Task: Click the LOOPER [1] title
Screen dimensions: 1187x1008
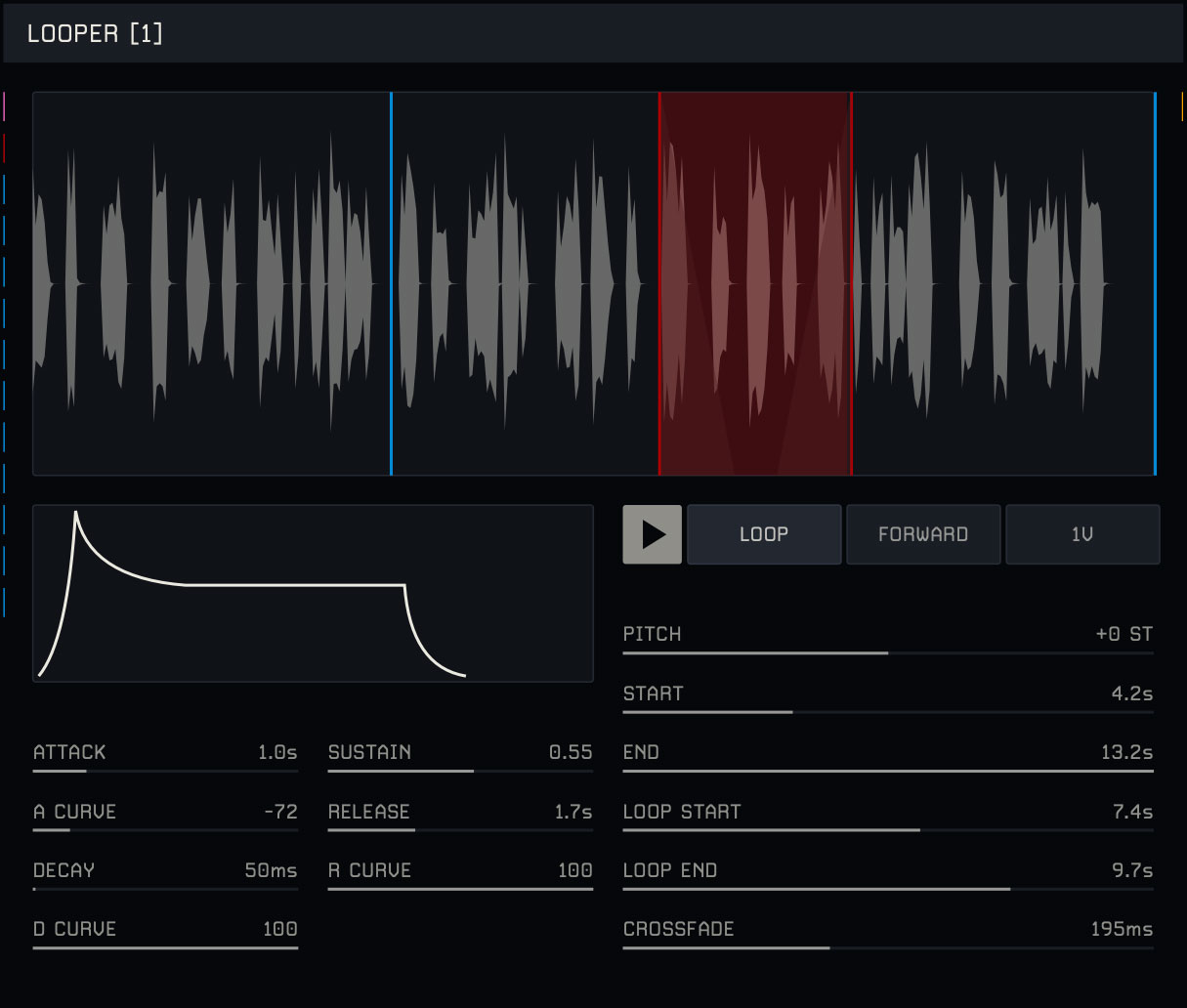Action: click(x=95, y=33)
